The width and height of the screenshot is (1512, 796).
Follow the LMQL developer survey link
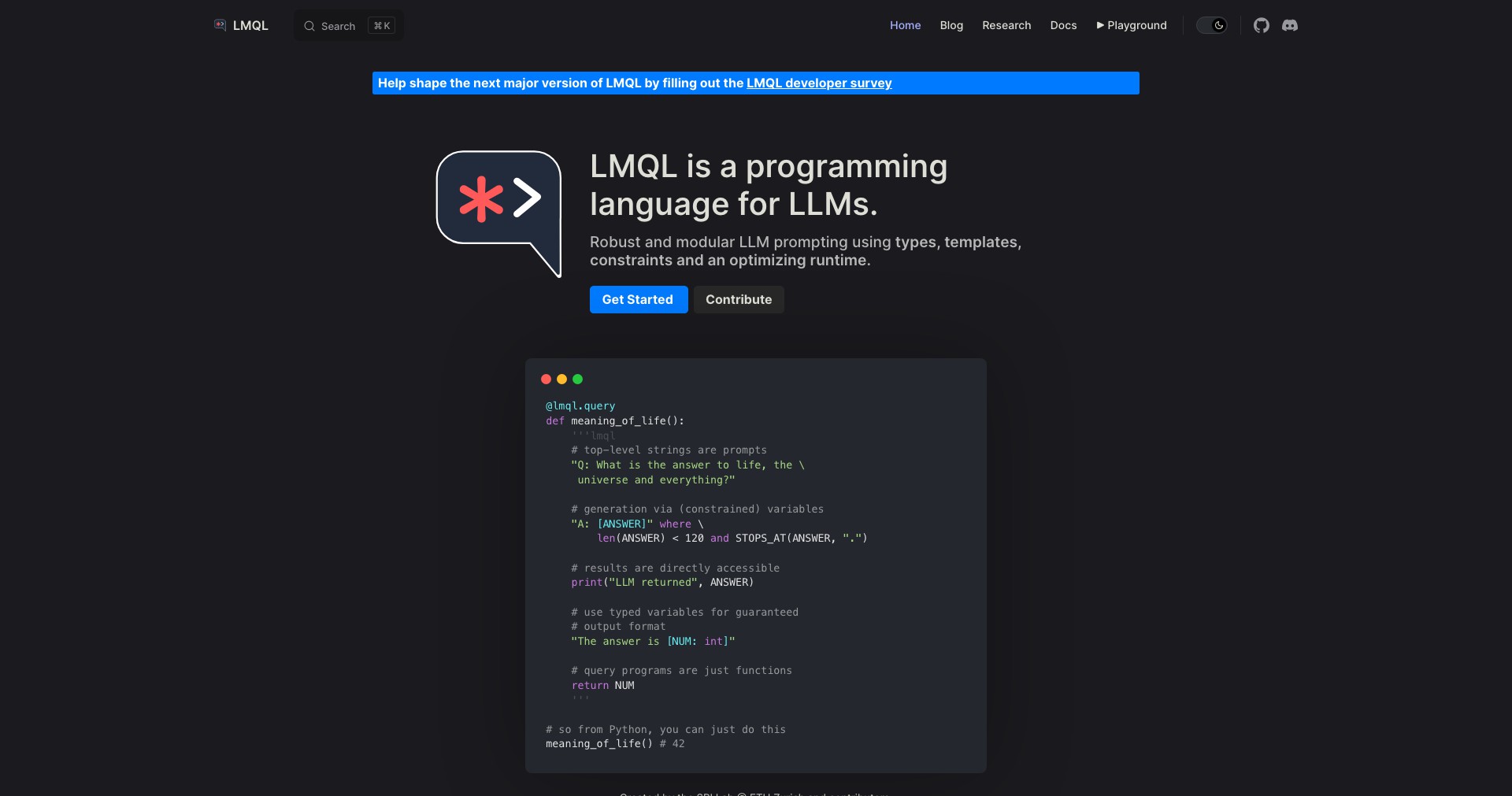819,83
